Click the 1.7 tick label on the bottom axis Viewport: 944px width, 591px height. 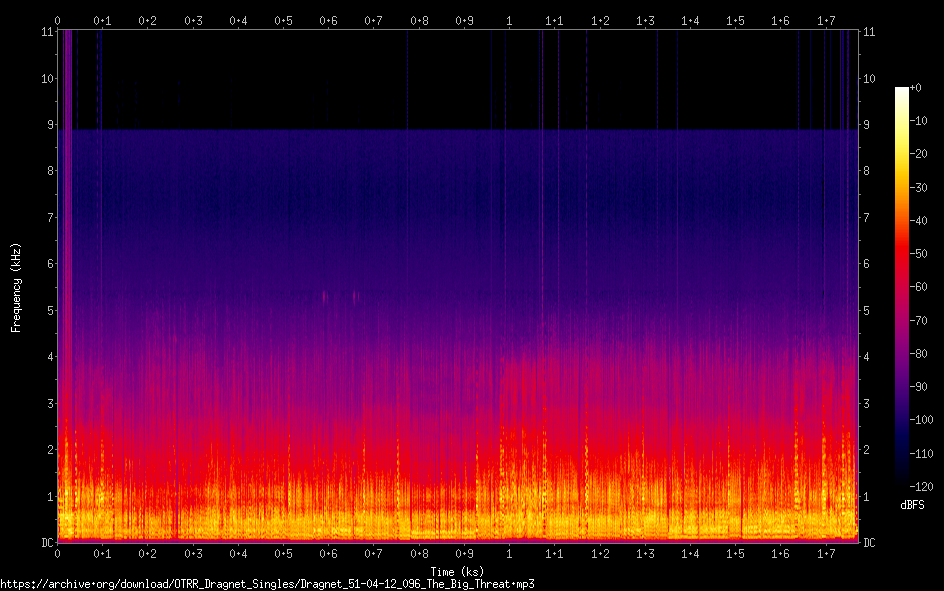[x=826, y=553]
